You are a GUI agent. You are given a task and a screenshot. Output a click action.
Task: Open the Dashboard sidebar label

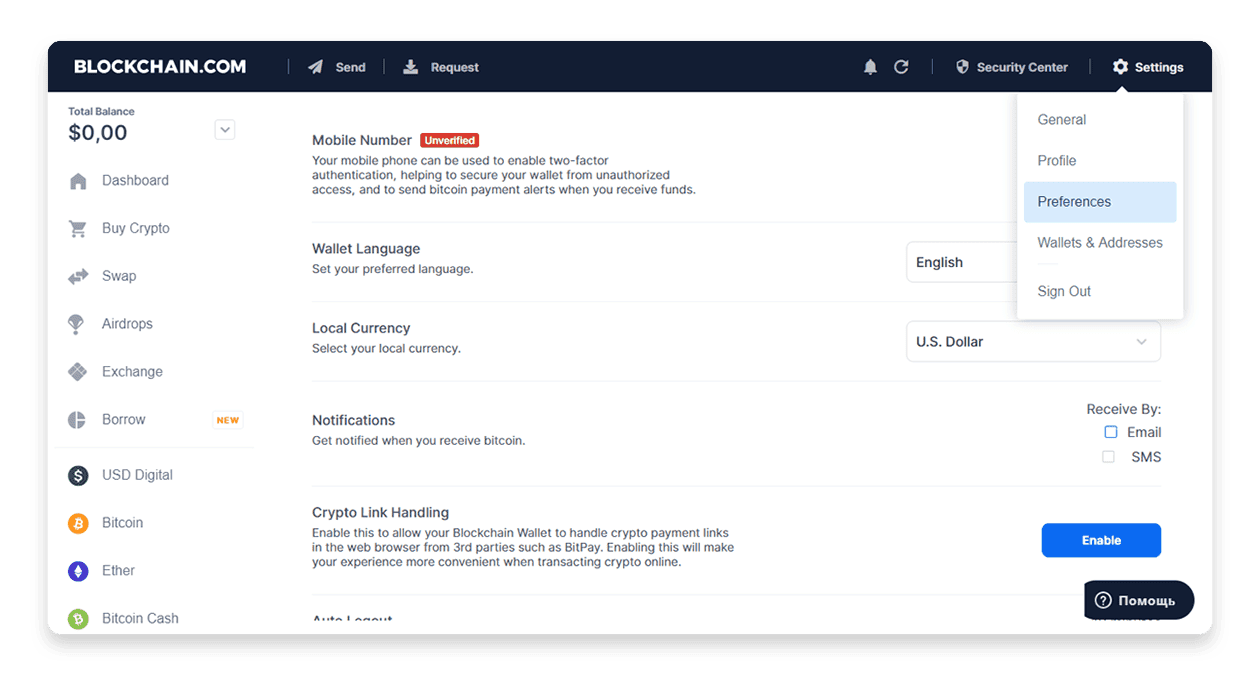pos(135,181)
